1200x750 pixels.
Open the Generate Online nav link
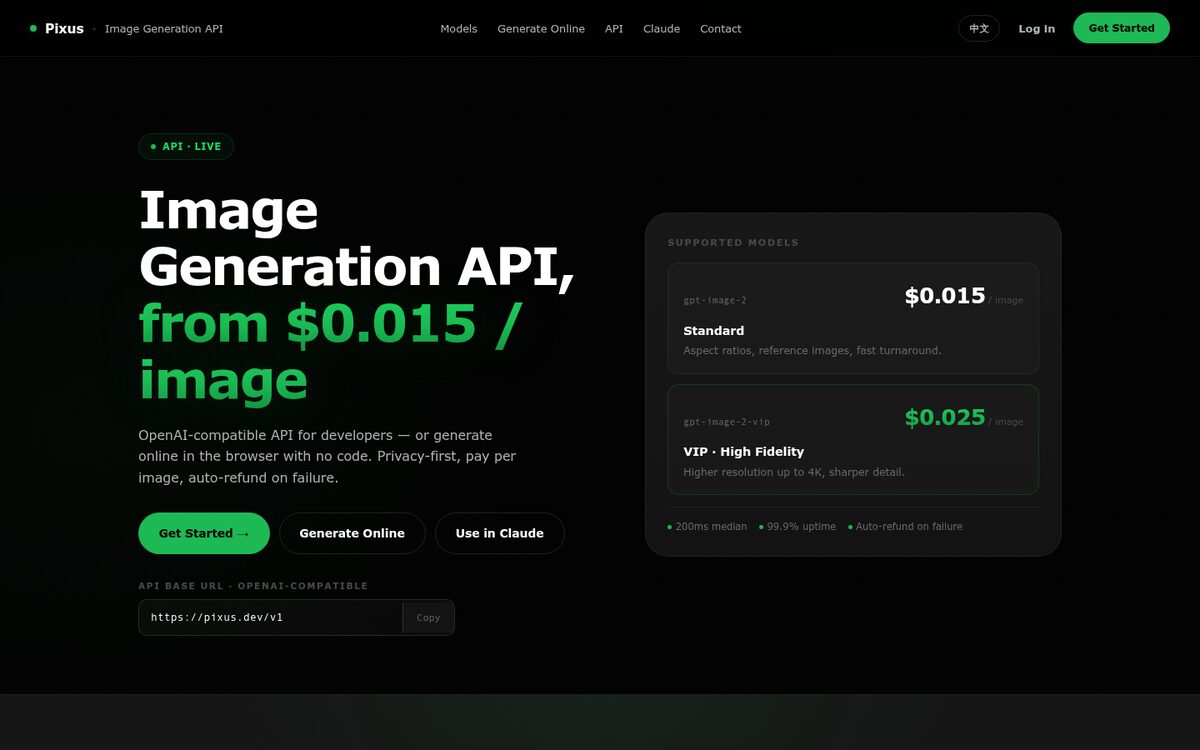point(541,29)
